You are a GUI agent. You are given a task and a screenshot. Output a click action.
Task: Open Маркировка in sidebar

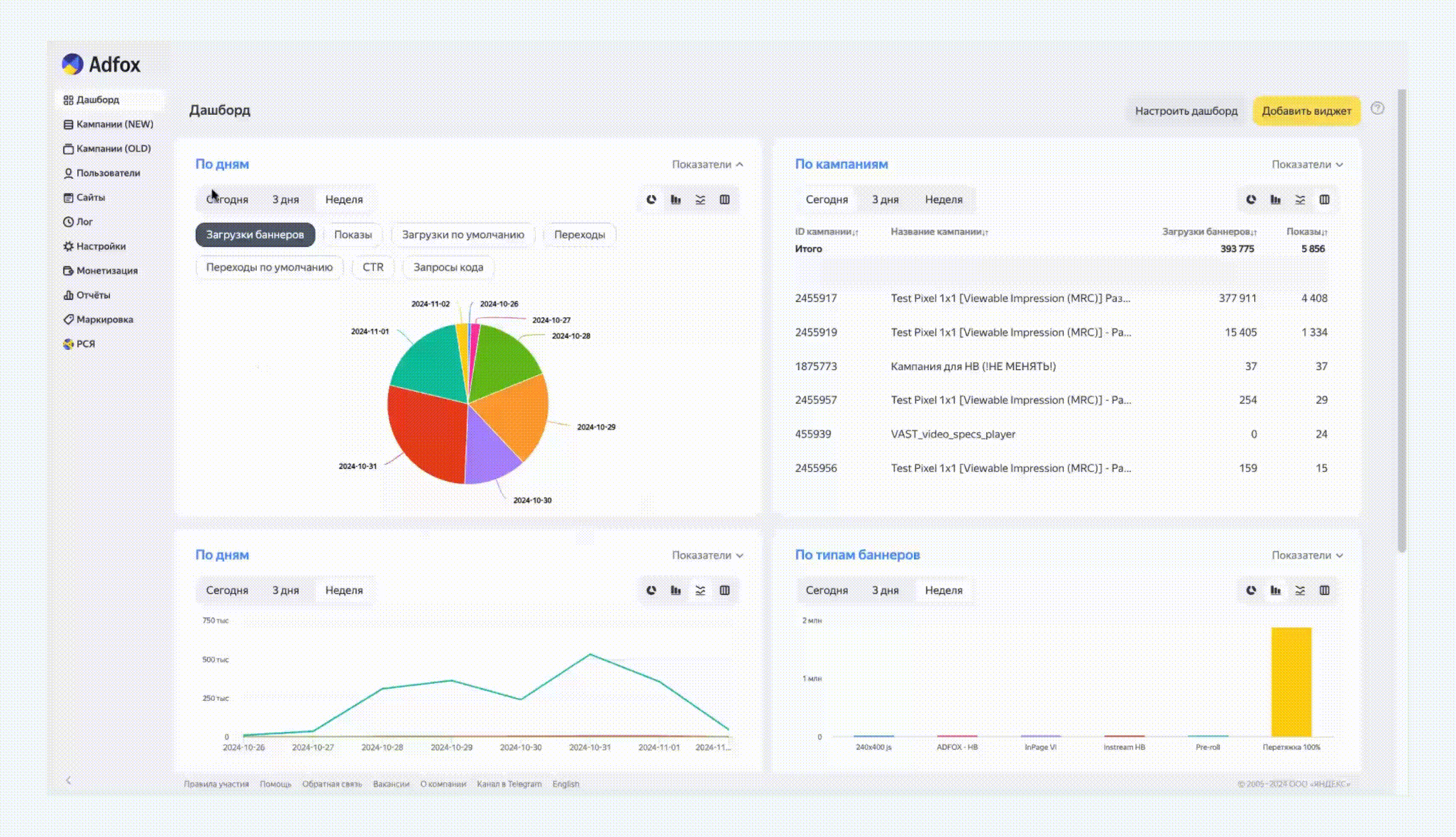click(104, 320)
